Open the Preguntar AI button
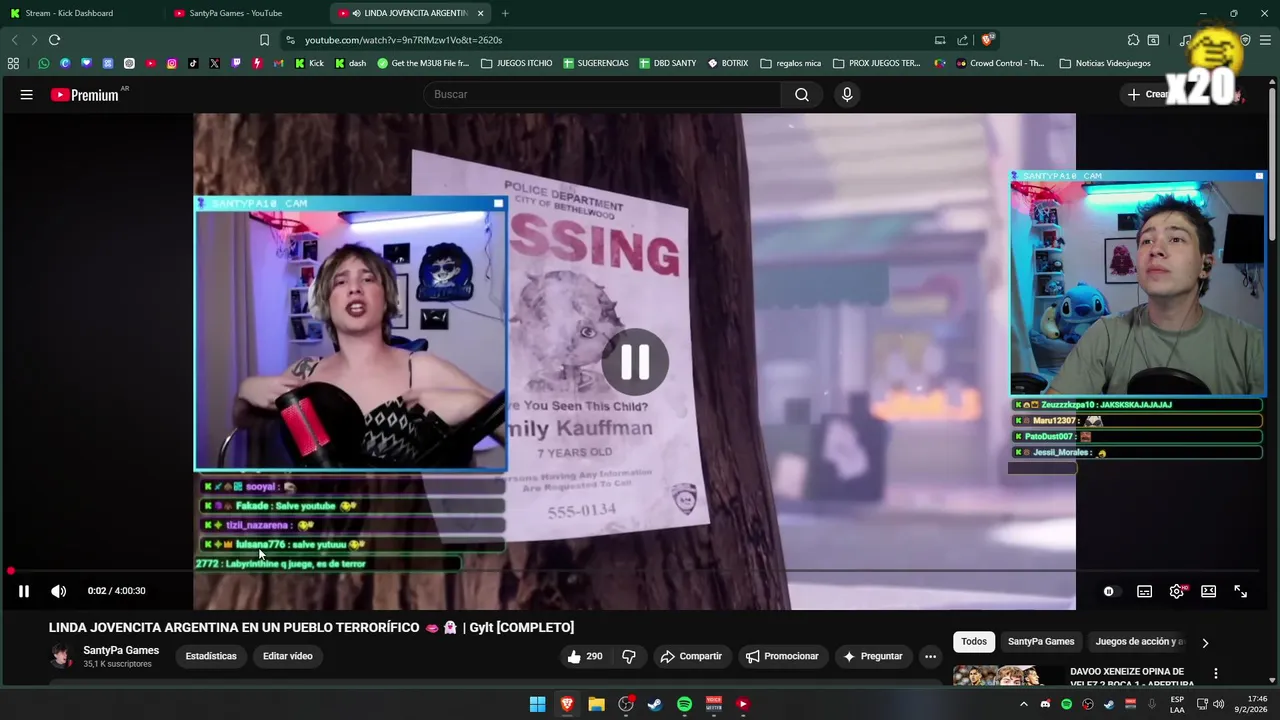 (x=872, y=657)
